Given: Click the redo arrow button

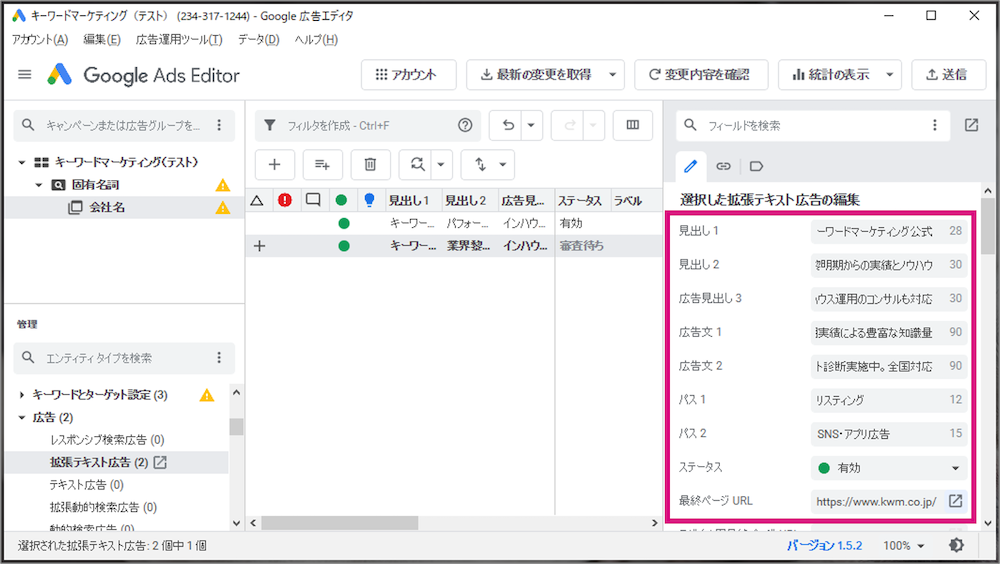Looking at the screenshot, I should pos(569,125).
